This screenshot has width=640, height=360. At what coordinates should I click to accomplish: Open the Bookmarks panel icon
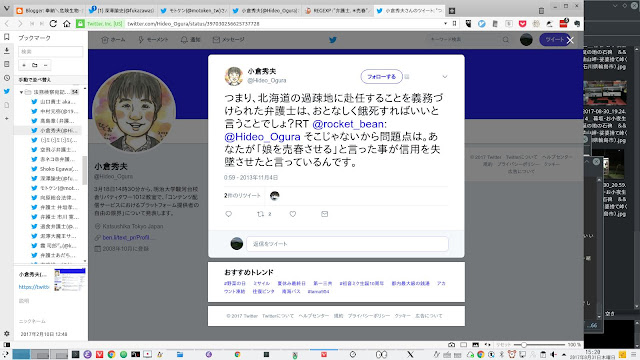(x=7, y=37)
